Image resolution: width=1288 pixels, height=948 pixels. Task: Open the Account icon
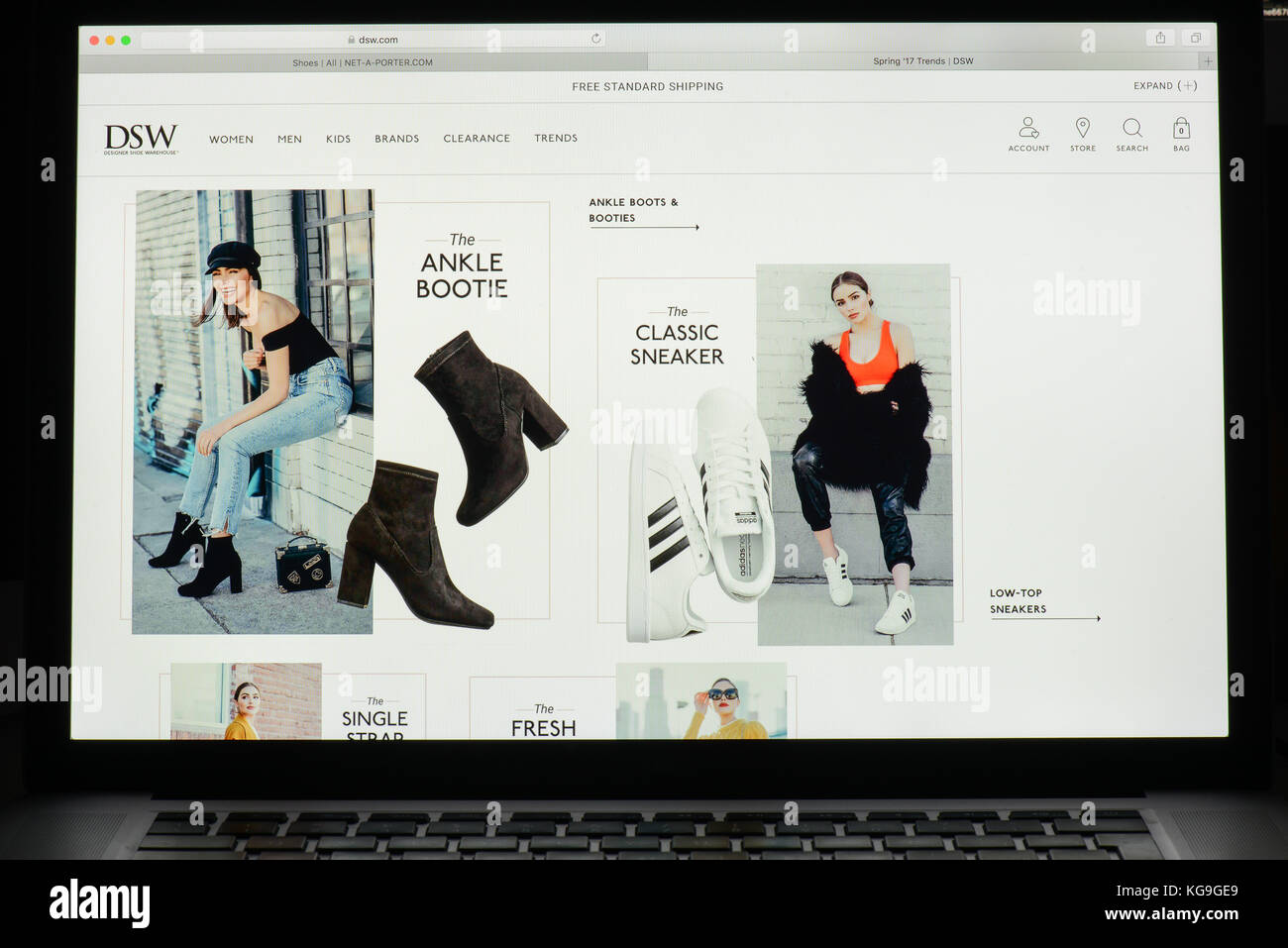tap(1028, 135)
